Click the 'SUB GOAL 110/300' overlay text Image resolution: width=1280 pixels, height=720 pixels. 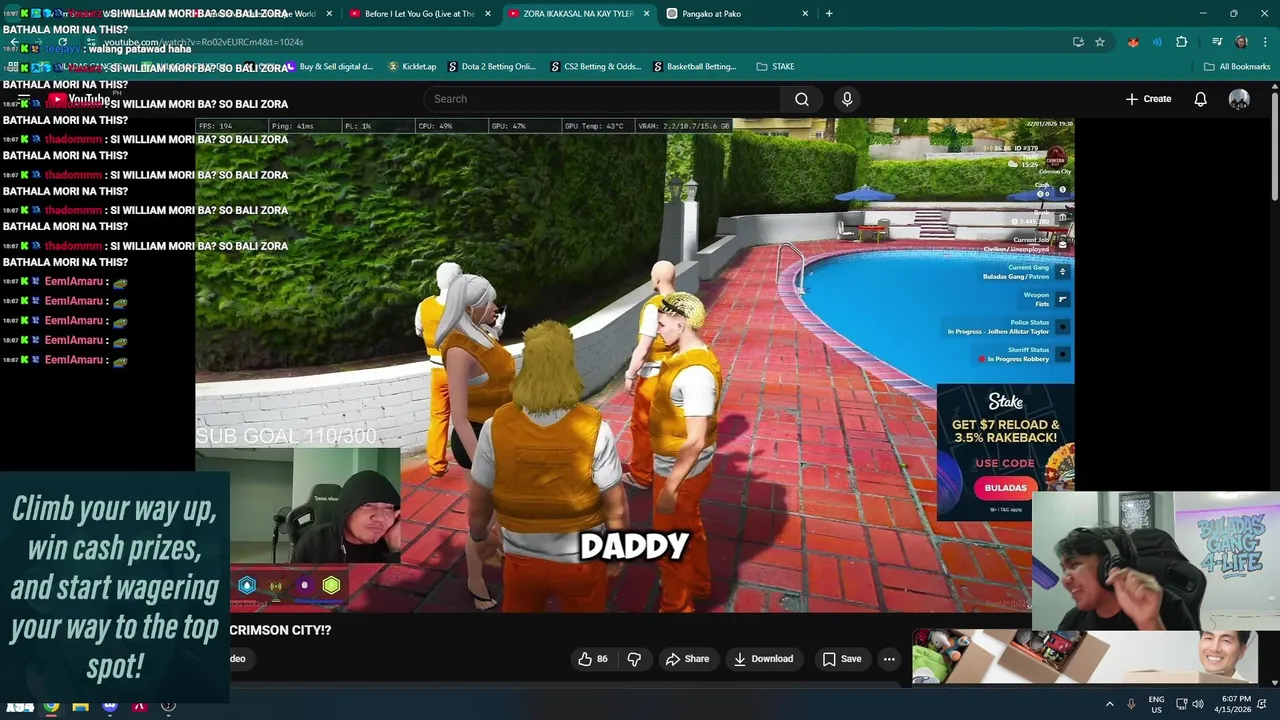pos(286,436)
